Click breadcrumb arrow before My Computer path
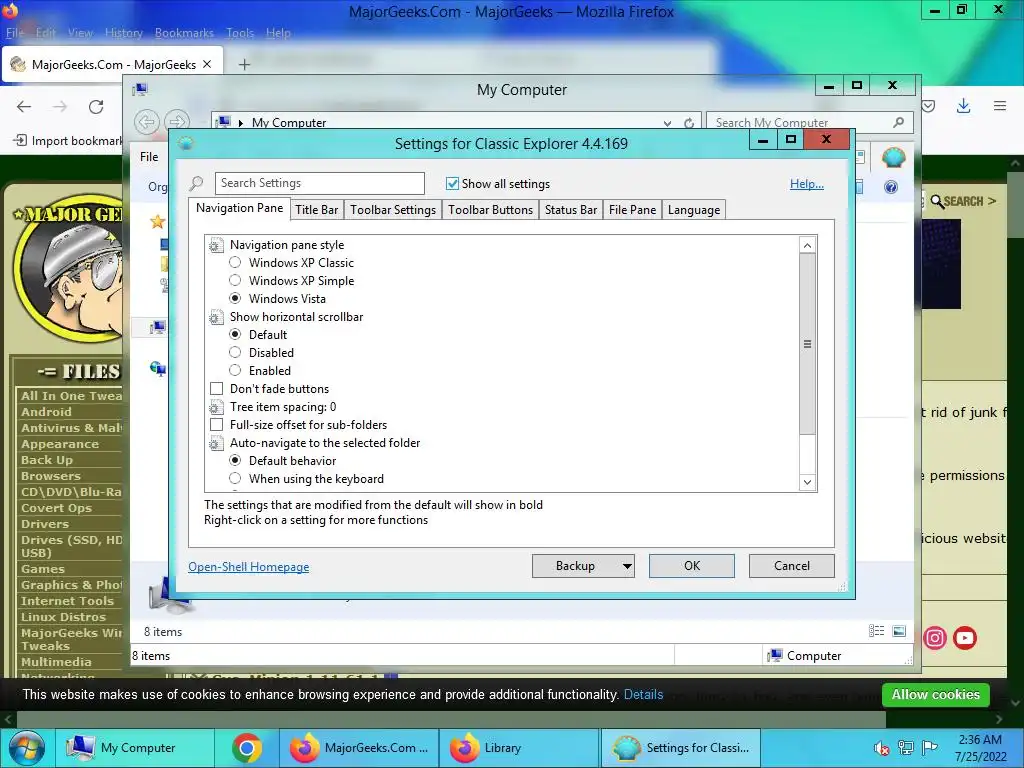This screenshot has width=1024, height=768. pos(240,123)
